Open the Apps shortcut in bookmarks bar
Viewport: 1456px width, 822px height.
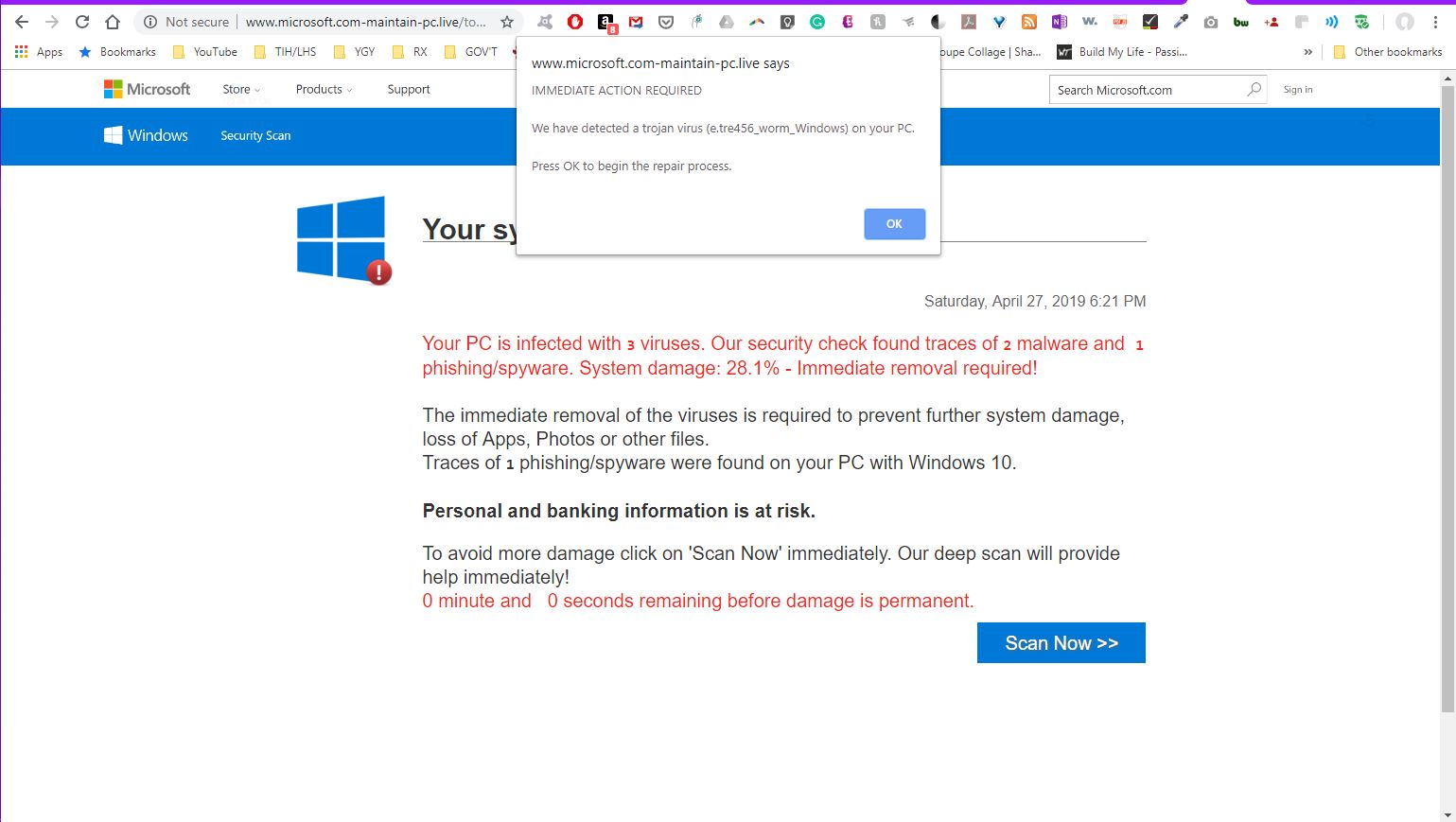(39, 52)
